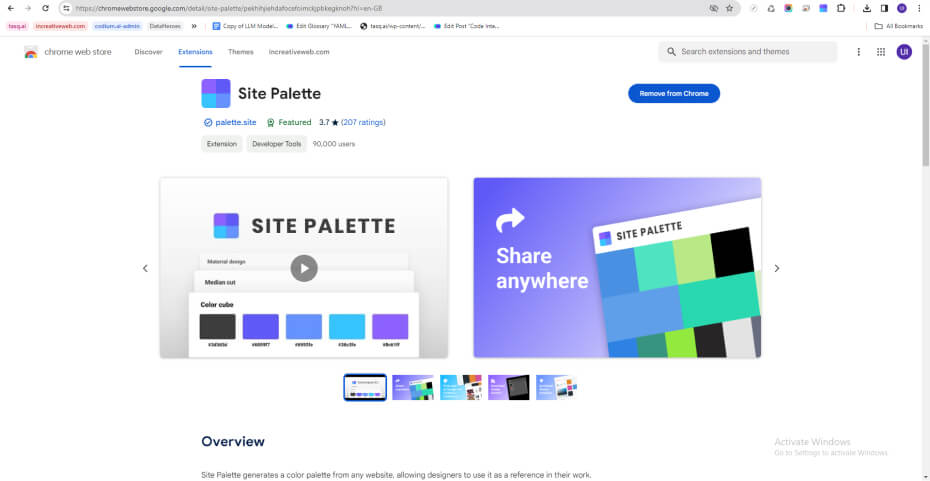Open the Edit Glossary YAML bookmark
This screenshot has width=930, height=481.
(x=319, y=26)
